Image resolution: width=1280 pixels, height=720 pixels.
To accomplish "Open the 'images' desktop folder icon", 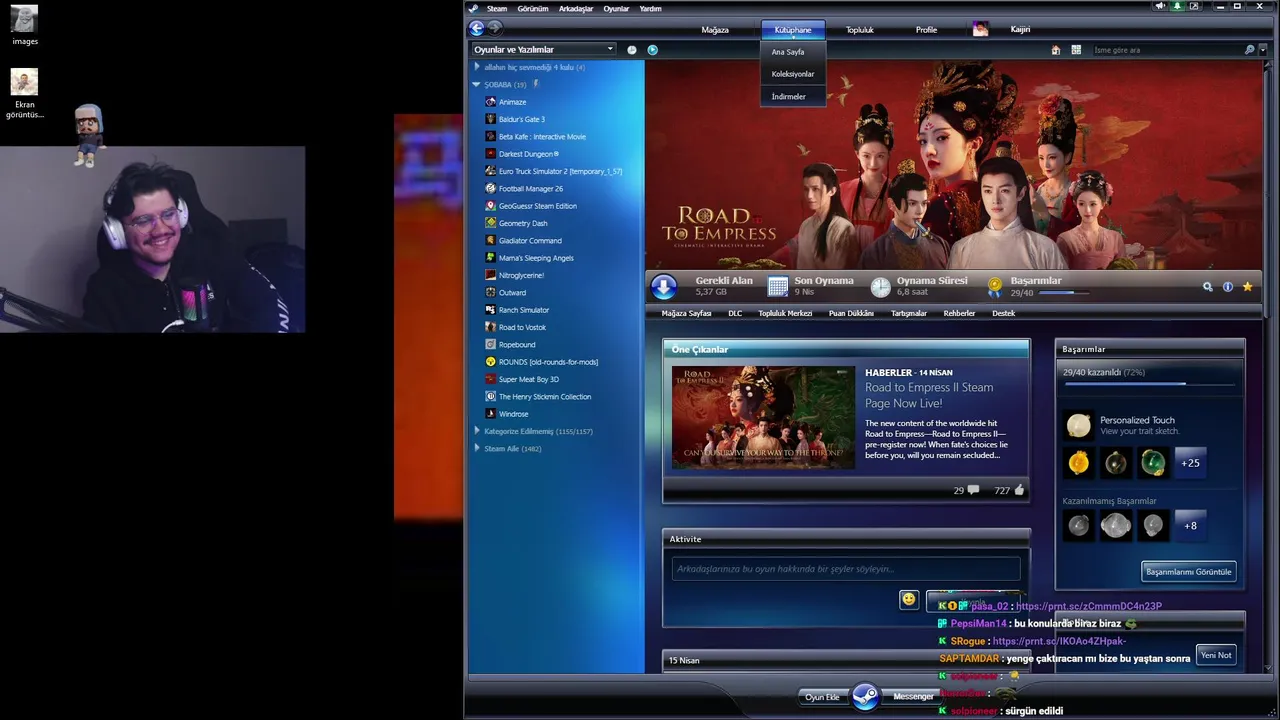I will click(x=24, y=25).
